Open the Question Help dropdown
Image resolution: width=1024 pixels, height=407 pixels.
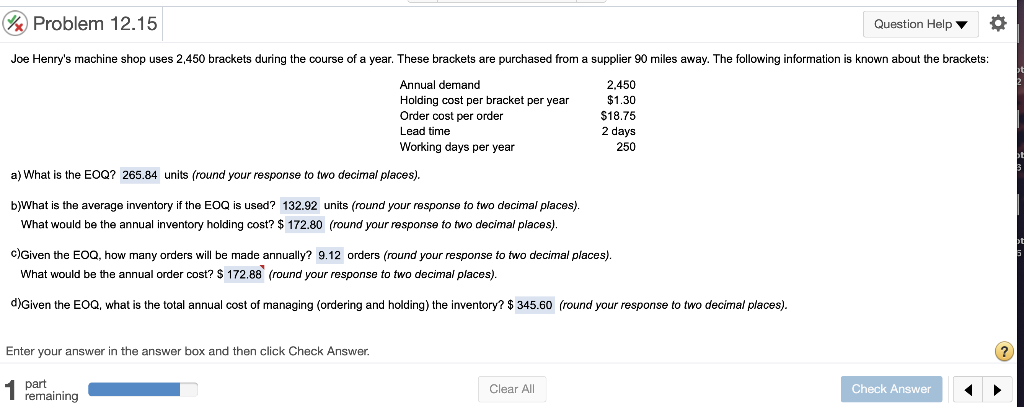coord(920,24)
